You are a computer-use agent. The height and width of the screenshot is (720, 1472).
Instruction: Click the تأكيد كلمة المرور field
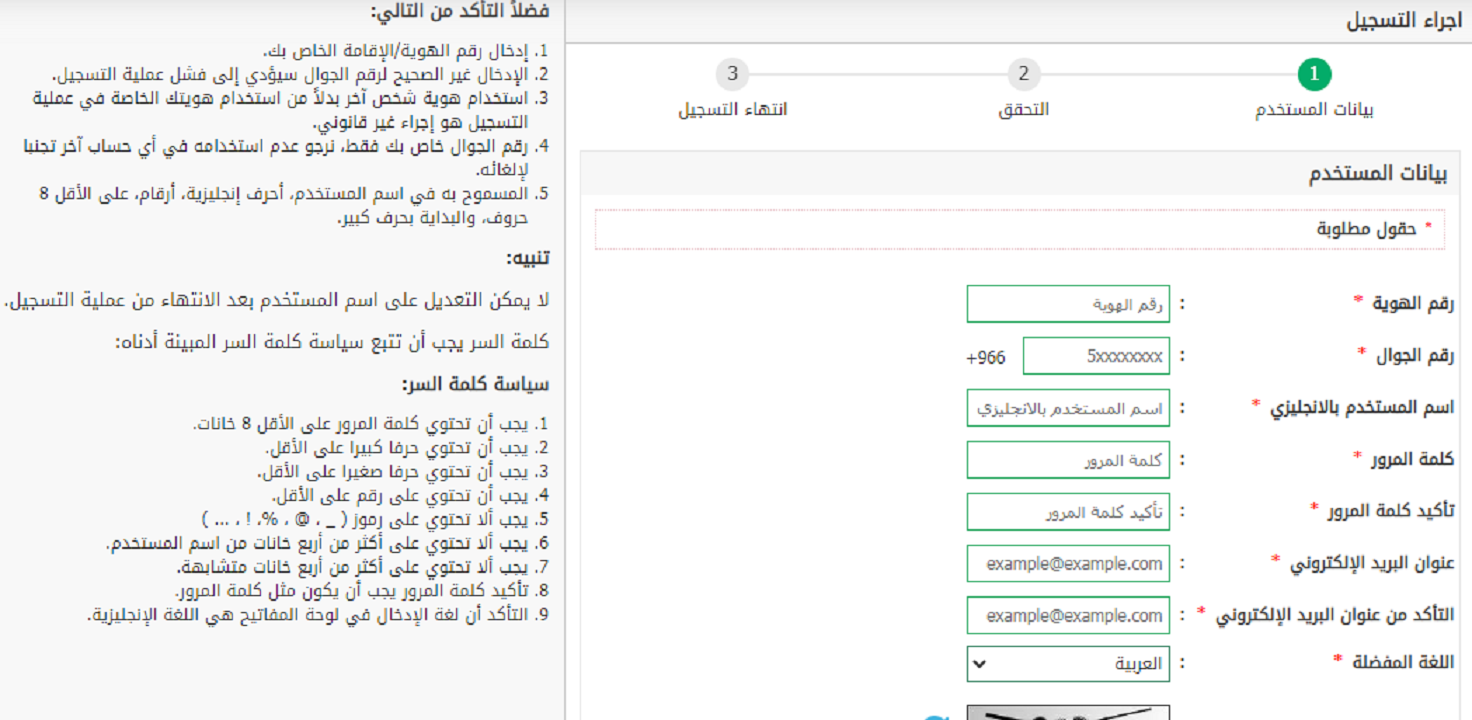(1068, 512)
